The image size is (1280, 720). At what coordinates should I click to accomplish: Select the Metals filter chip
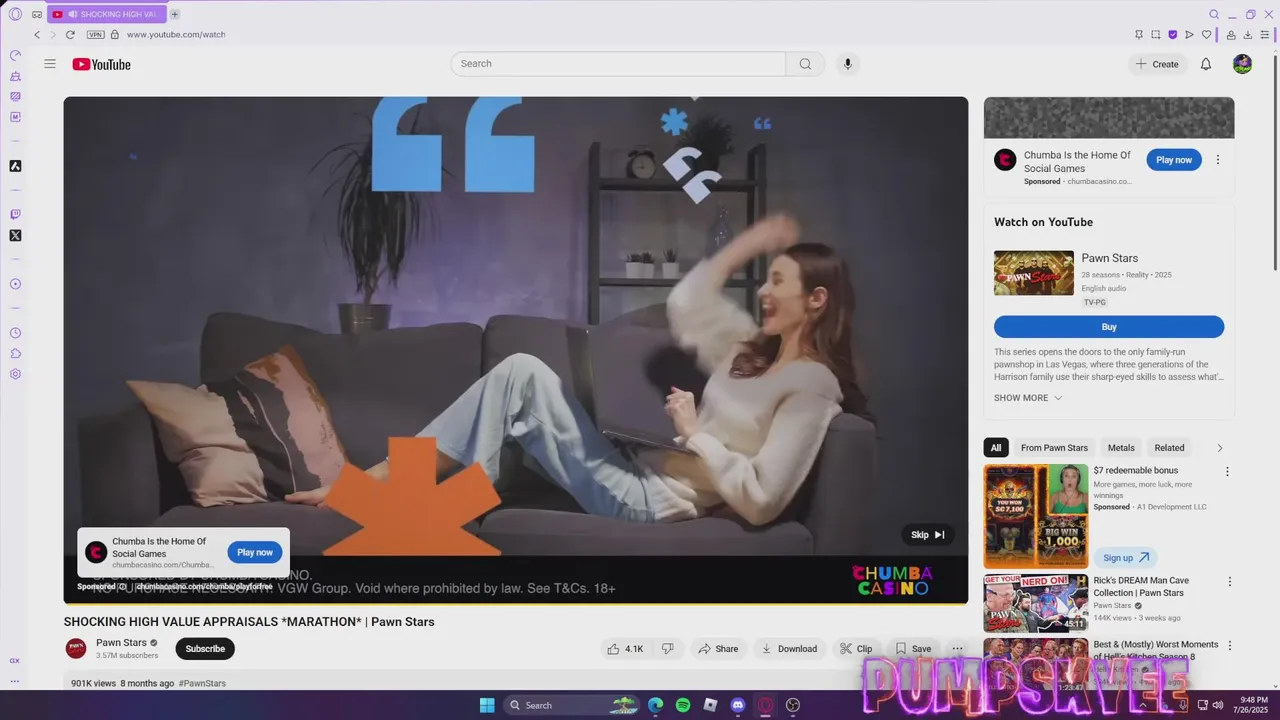point(1121,448)
